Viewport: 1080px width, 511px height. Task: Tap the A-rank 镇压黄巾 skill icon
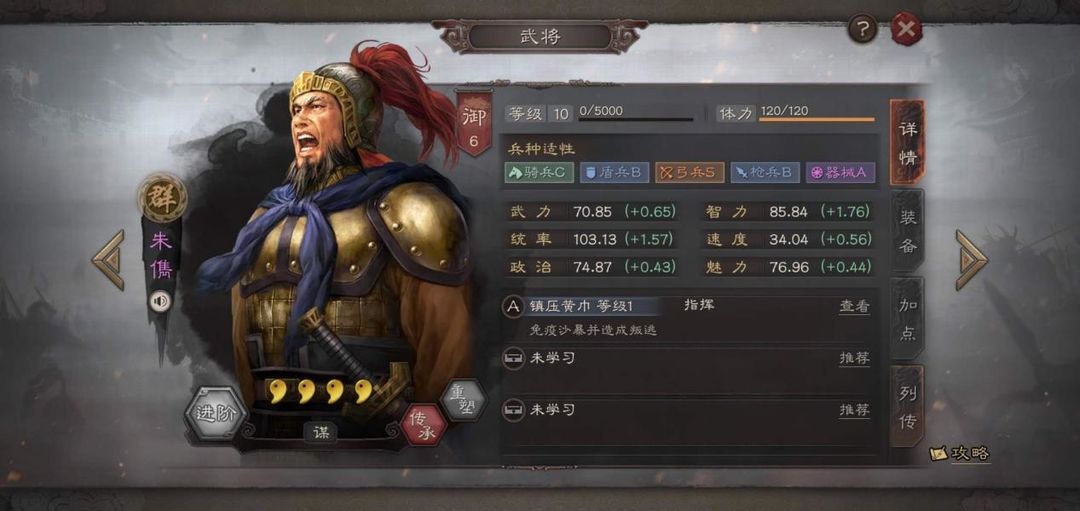click(513, 307)
